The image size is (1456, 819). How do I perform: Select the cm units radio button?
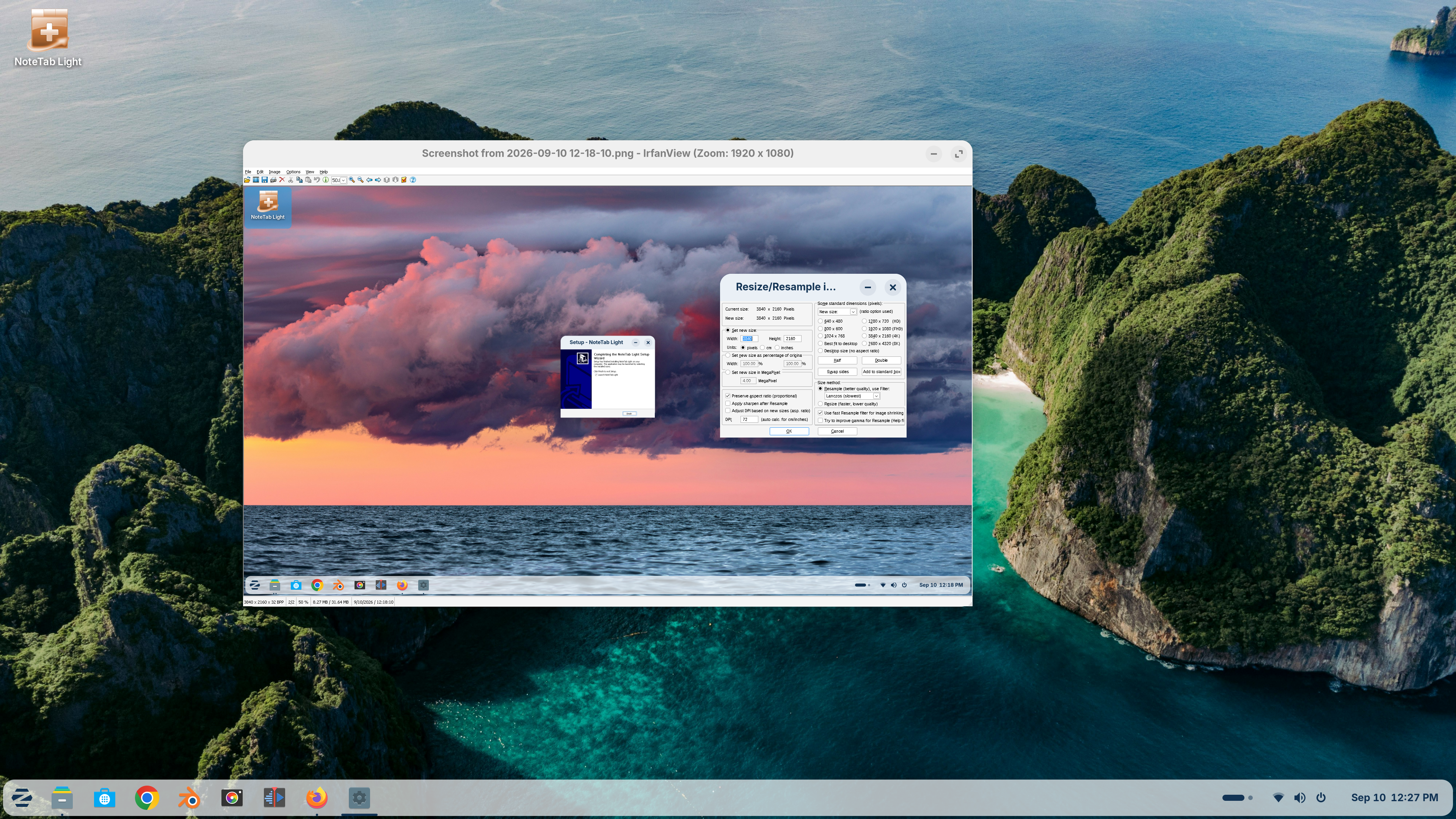763,348
